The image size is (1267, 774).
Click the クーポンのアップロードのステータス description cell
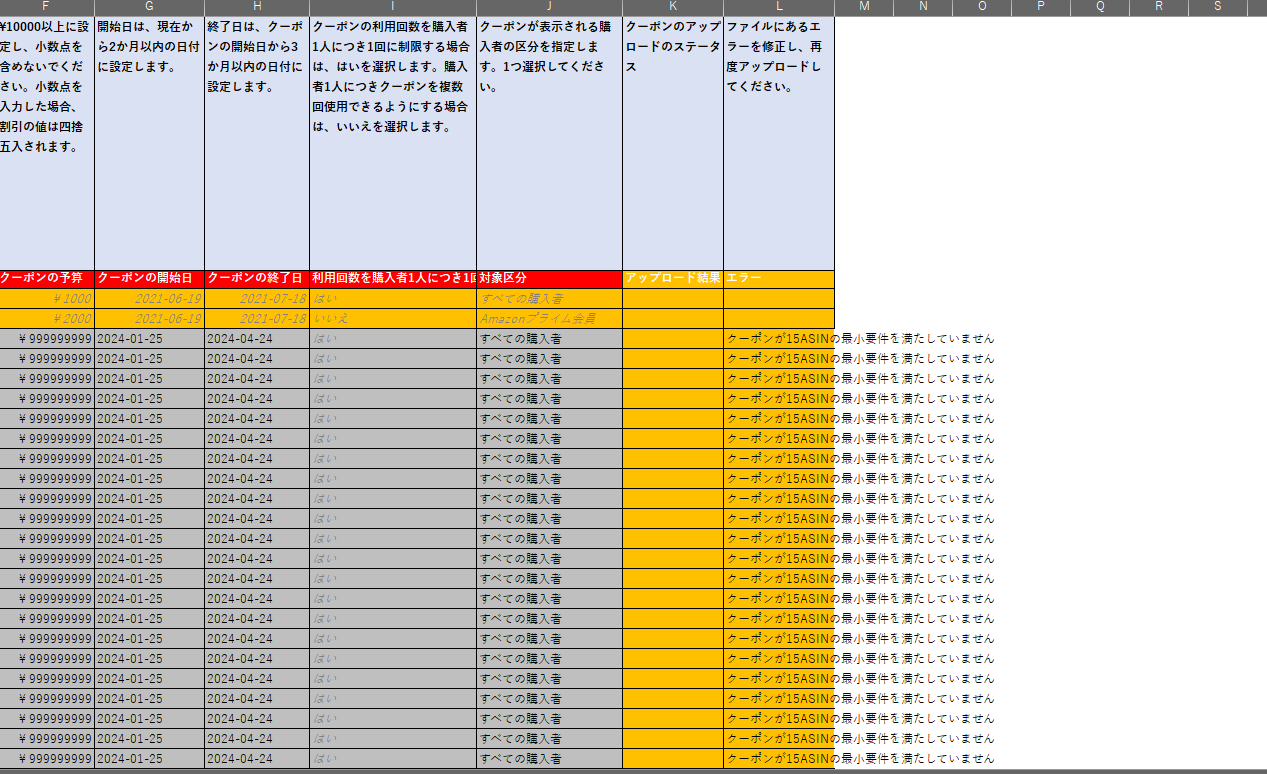click(673, 142)
